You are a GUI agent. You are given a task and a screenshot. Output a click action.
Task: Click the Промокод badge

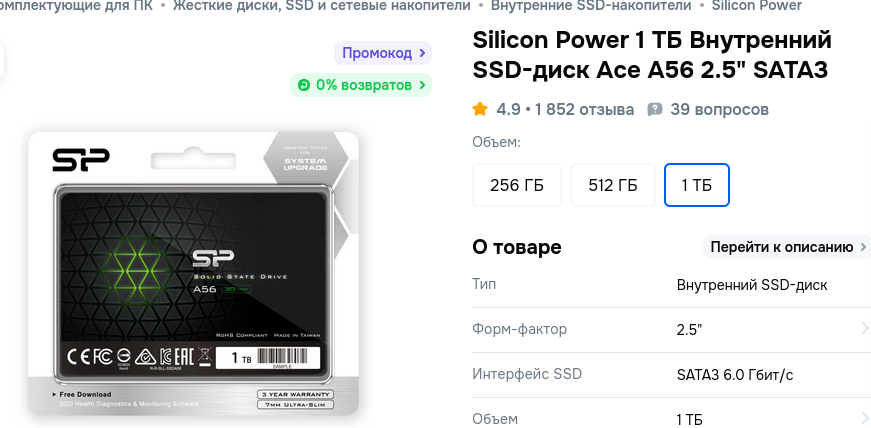pos(377,53)
